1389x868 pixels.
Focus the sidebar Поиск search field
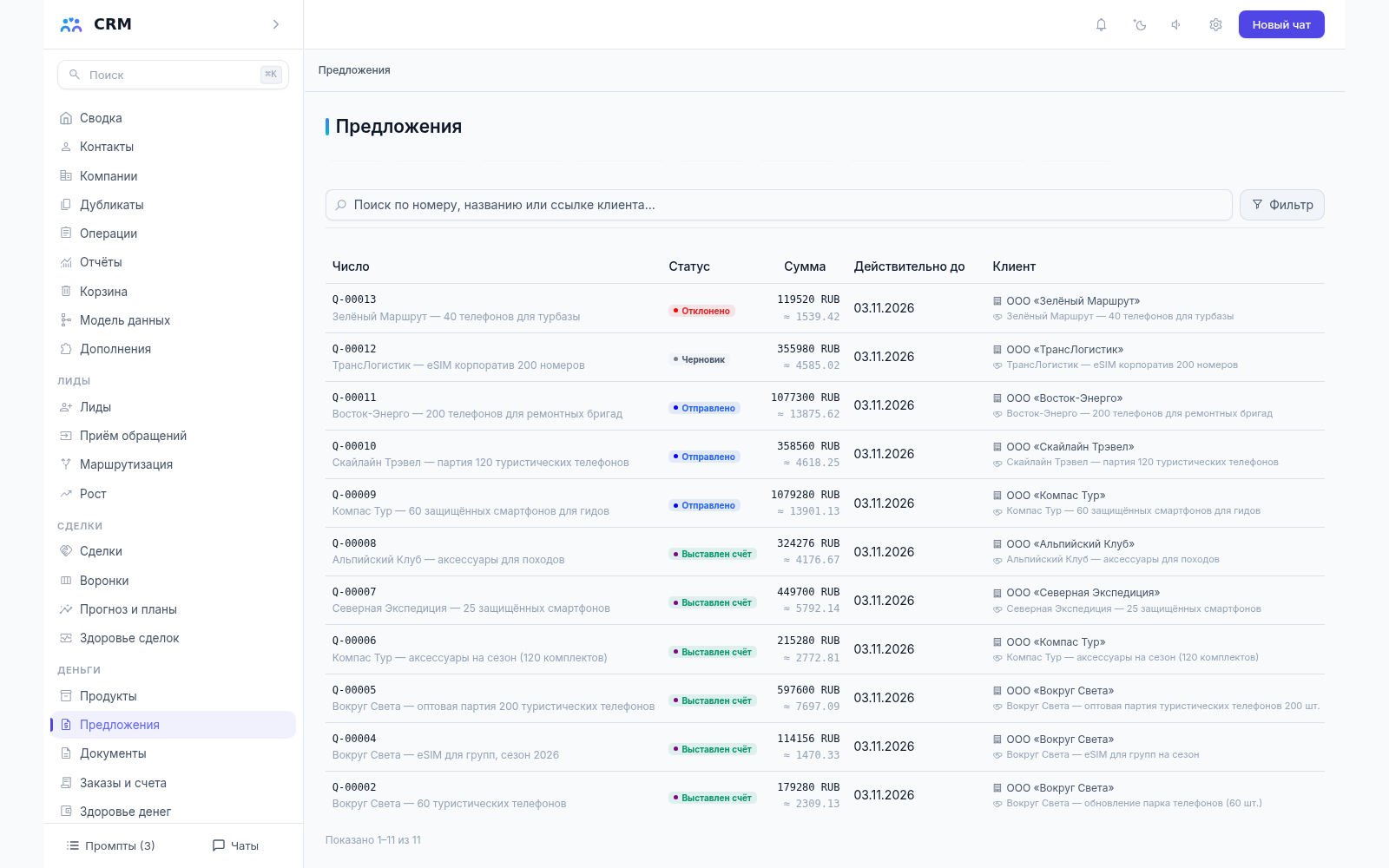coord(173,75)
